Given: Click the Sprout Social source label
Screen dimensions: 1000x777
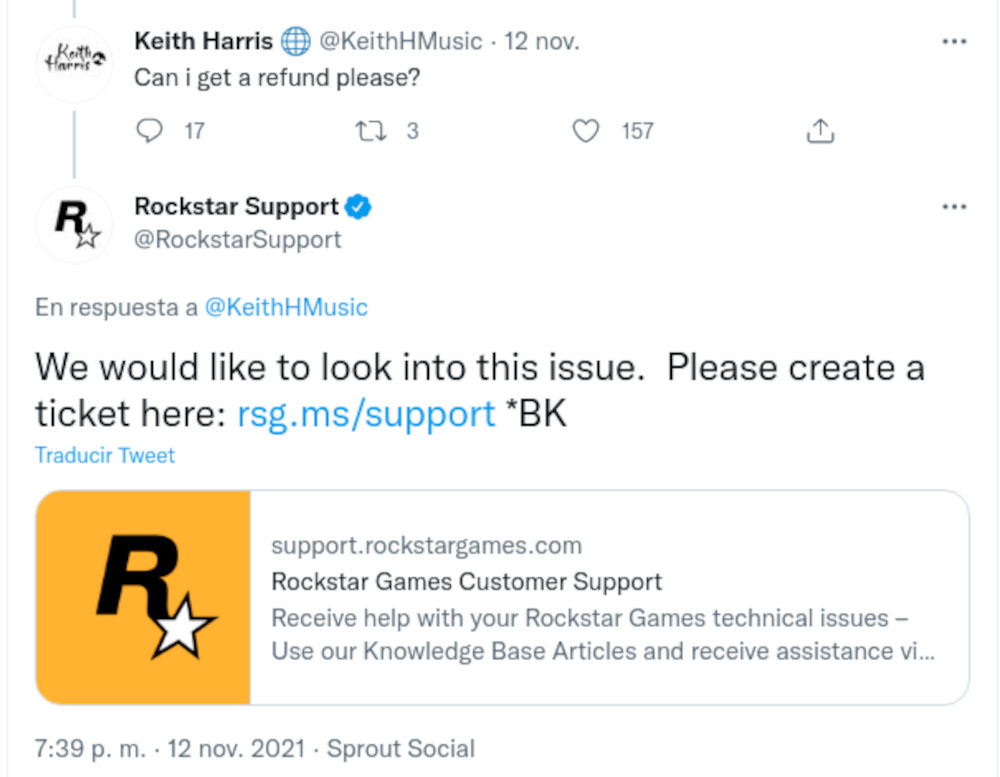Looking at the screenshot, I should 401,748.
